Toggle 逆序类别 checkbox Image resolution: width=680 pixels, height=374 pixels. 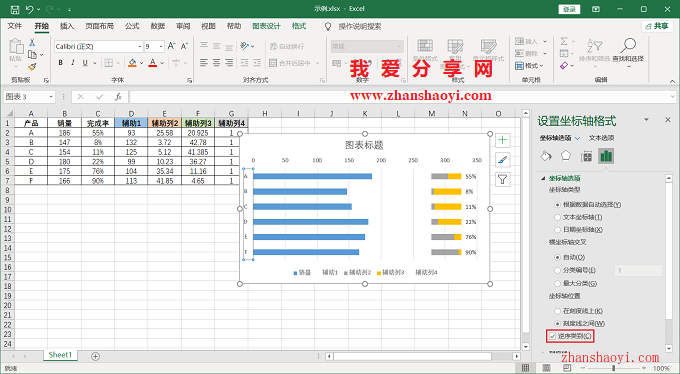coord(552,336)
